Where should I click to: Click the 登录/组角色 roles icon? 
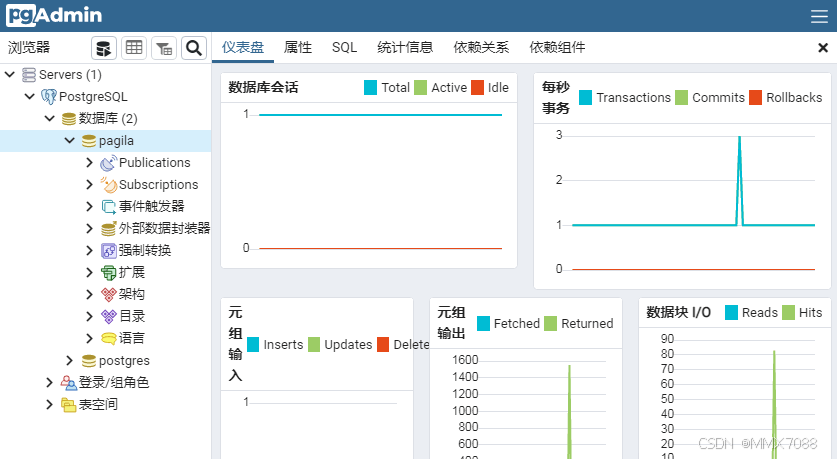point(68,383)
